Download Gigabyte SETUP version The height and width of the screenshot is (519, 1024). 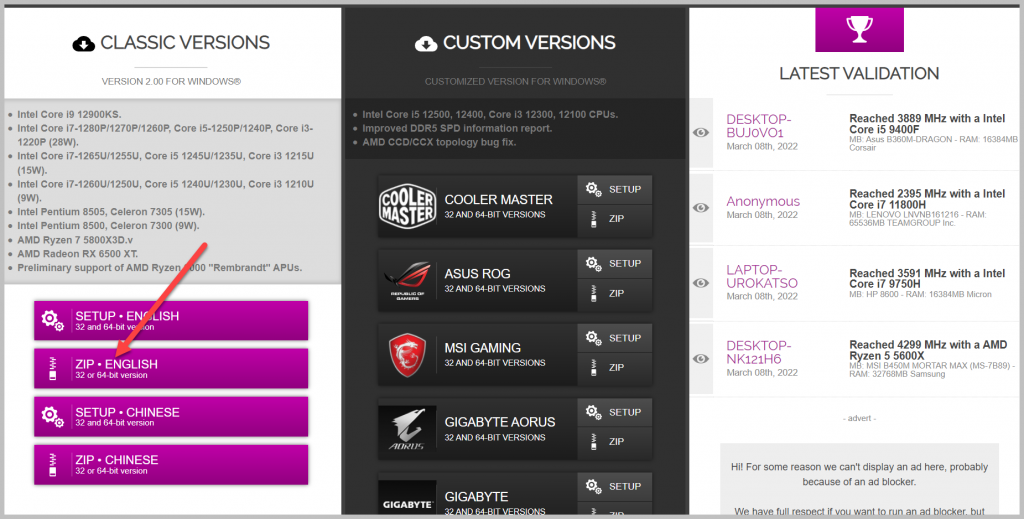tap(615, 486)
